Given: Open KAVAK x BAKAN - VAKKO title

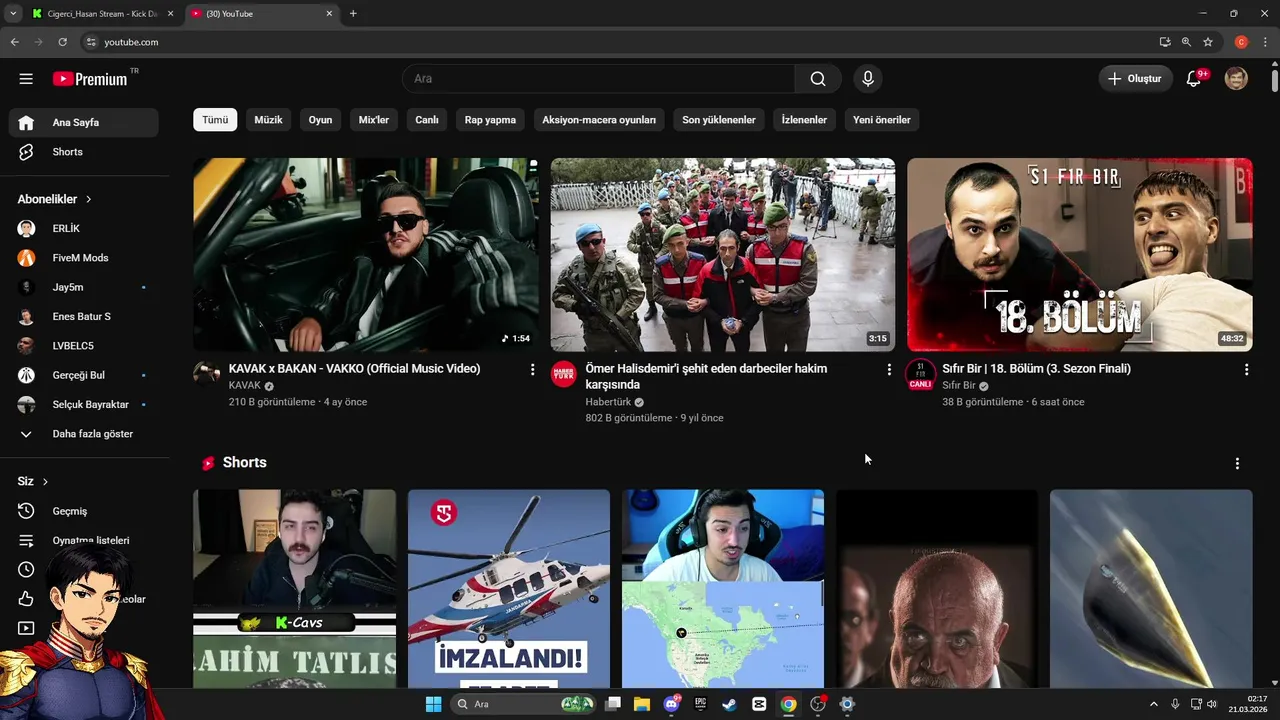Looking at the screenshot, I should 355,369.
